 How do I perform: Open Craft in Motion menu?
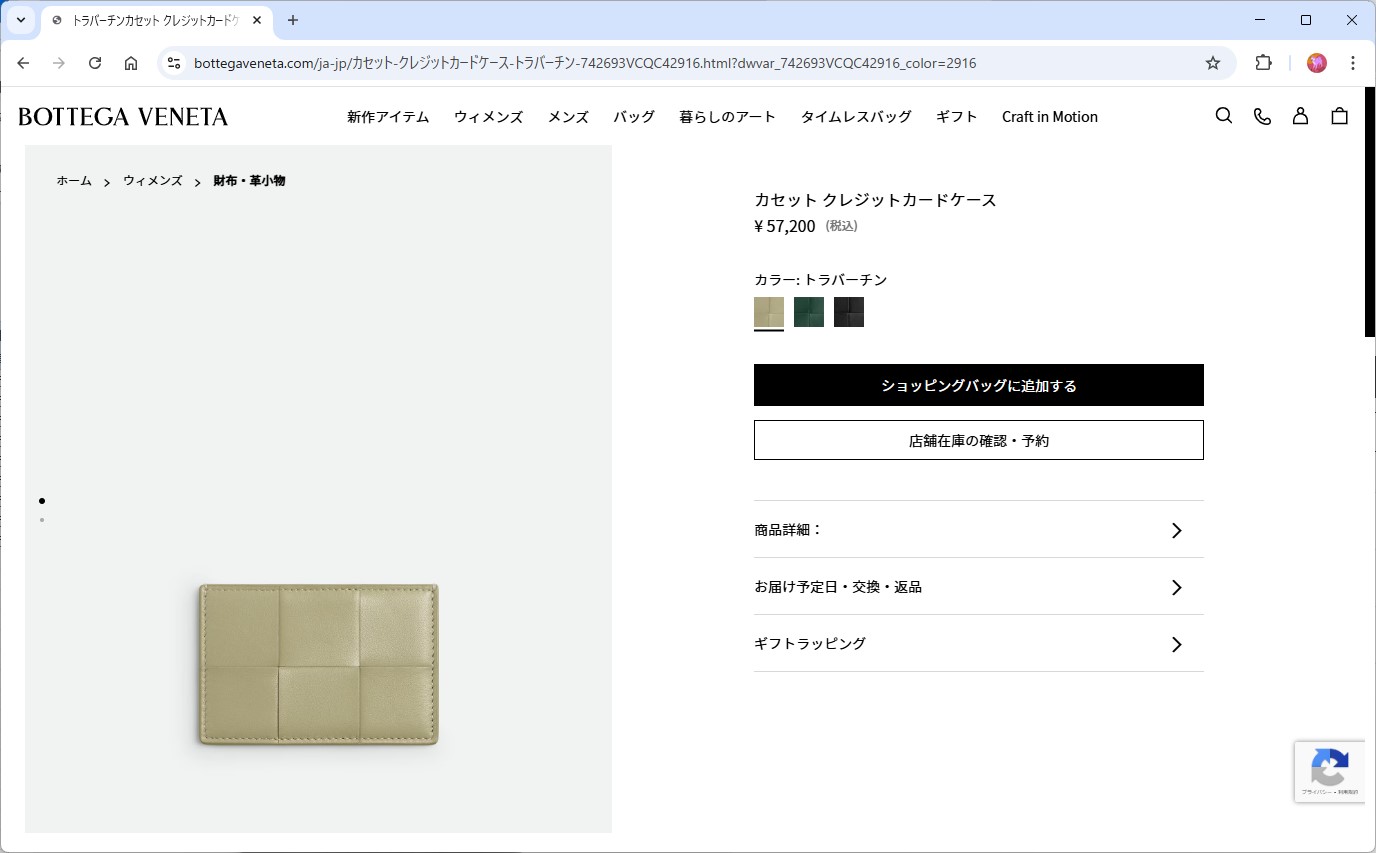click(1050, 117)
